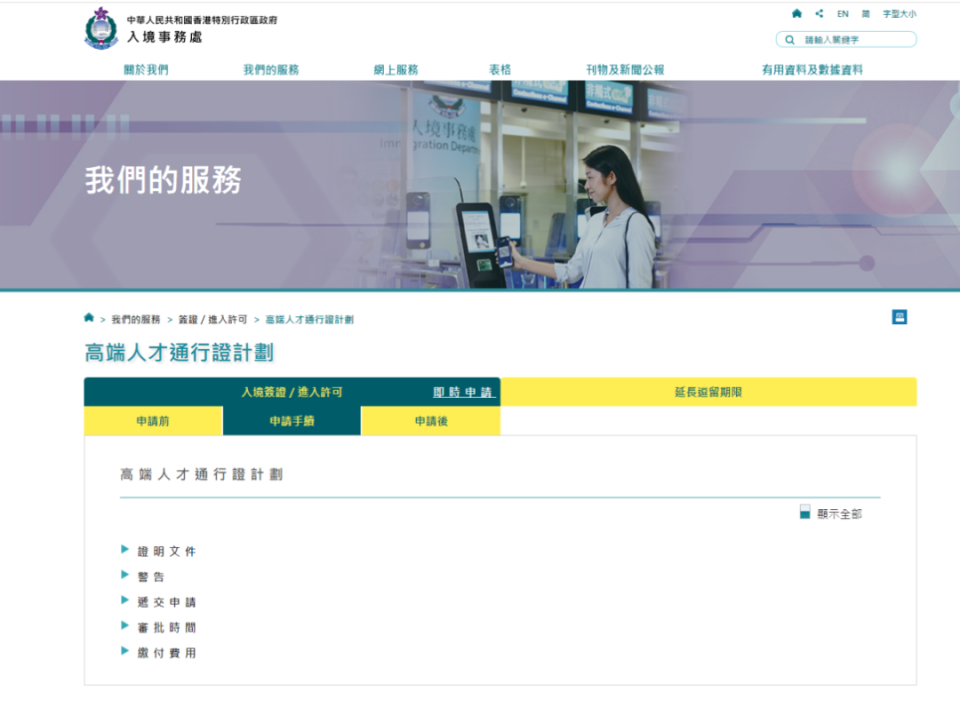Viewport: 960px width, 708px height.
Task: Open the share icon near the top right
Action: pyautogui.click(x=819, y=13)
